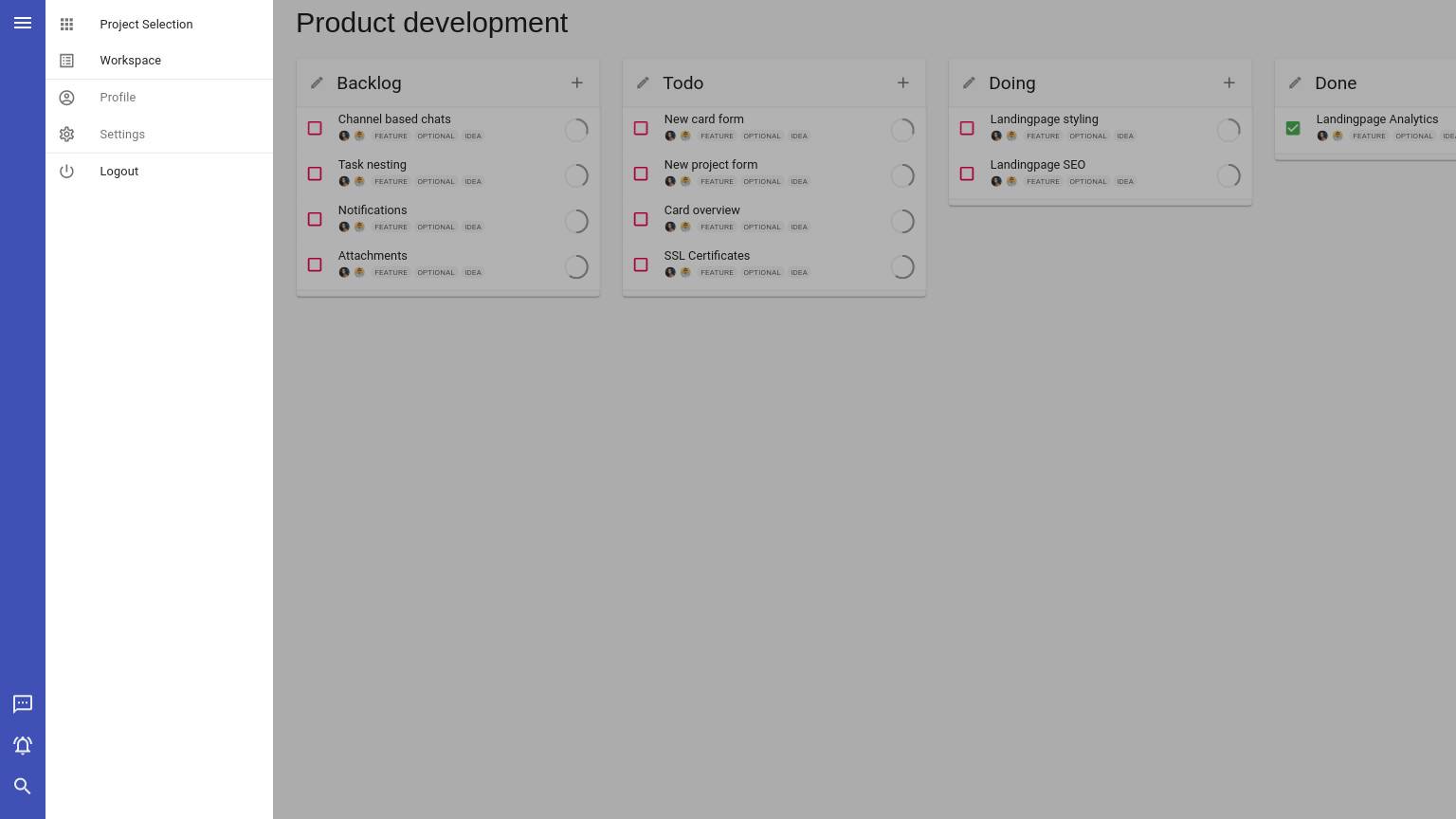Image resolution: width=1456 pixels, height=819 pixels.
Task: Mark New project form as complete
Action: (x=641, y=173)
